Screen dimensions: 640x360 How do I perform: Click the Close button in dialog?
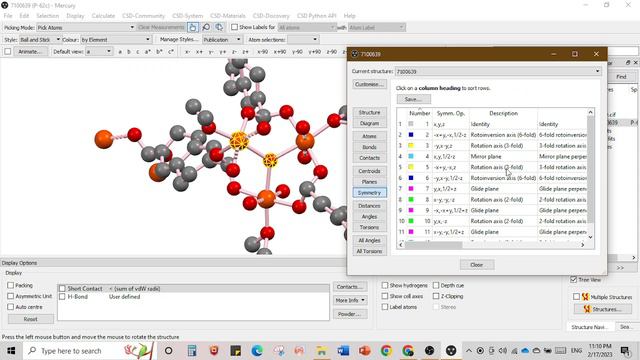tap(476, 264)
